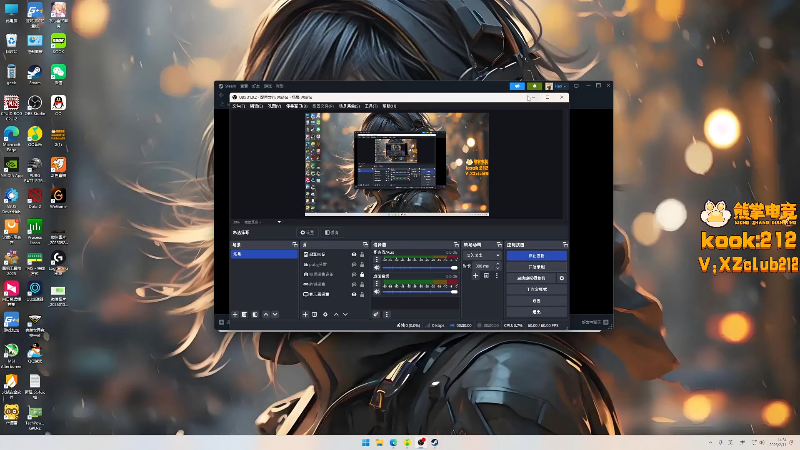800x450 pixels.
Task: Open OBS View menu
Action: [274, 106]
